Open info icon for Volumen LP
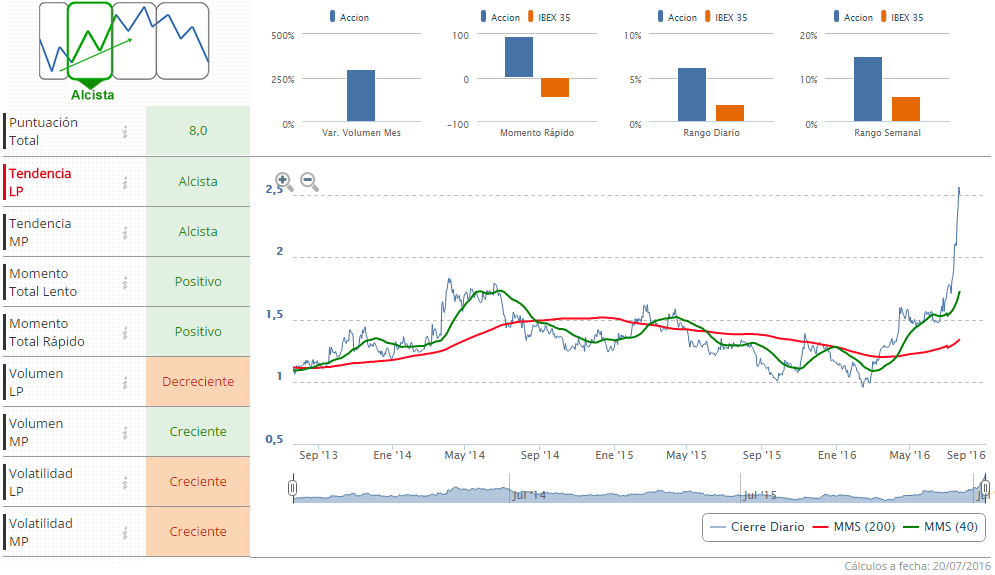995x575 pixels. coord(125,382)
